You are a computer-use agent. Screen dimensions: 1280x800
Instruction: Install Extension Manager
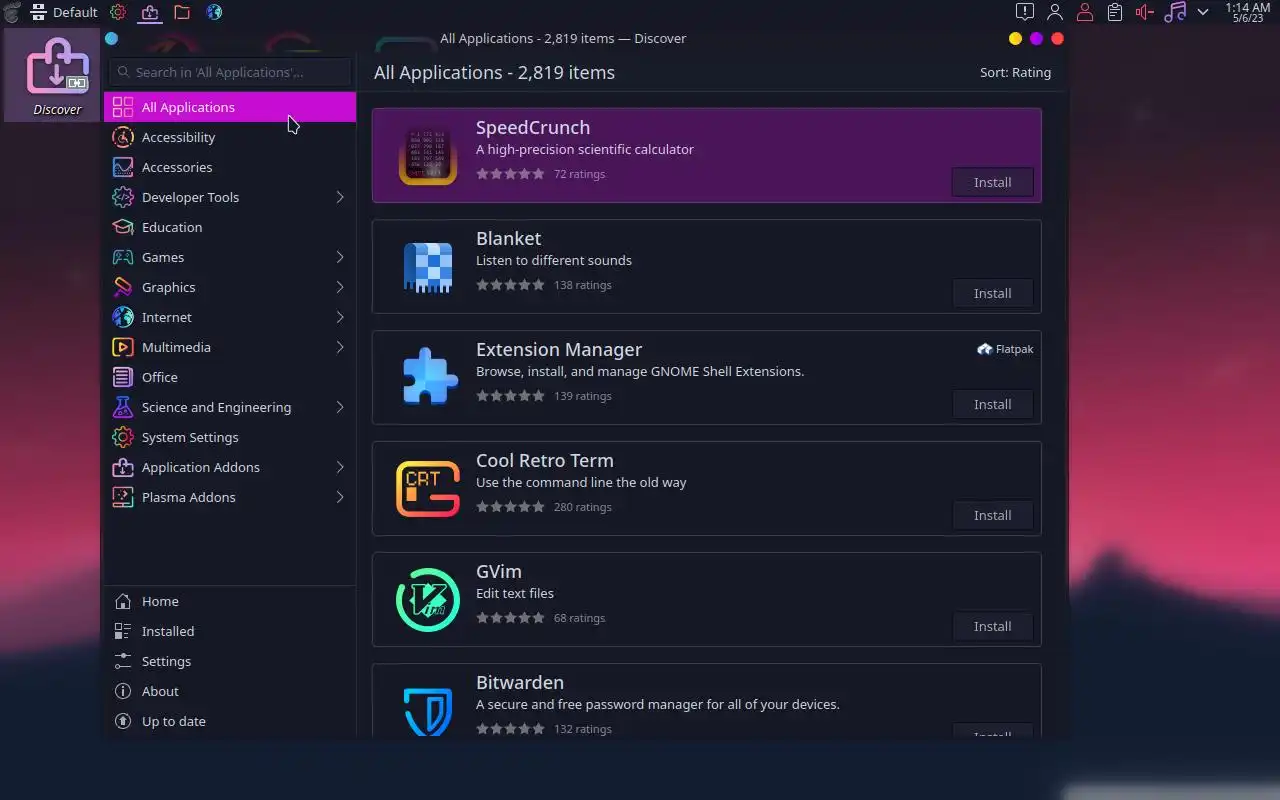(x=992, y=404)
